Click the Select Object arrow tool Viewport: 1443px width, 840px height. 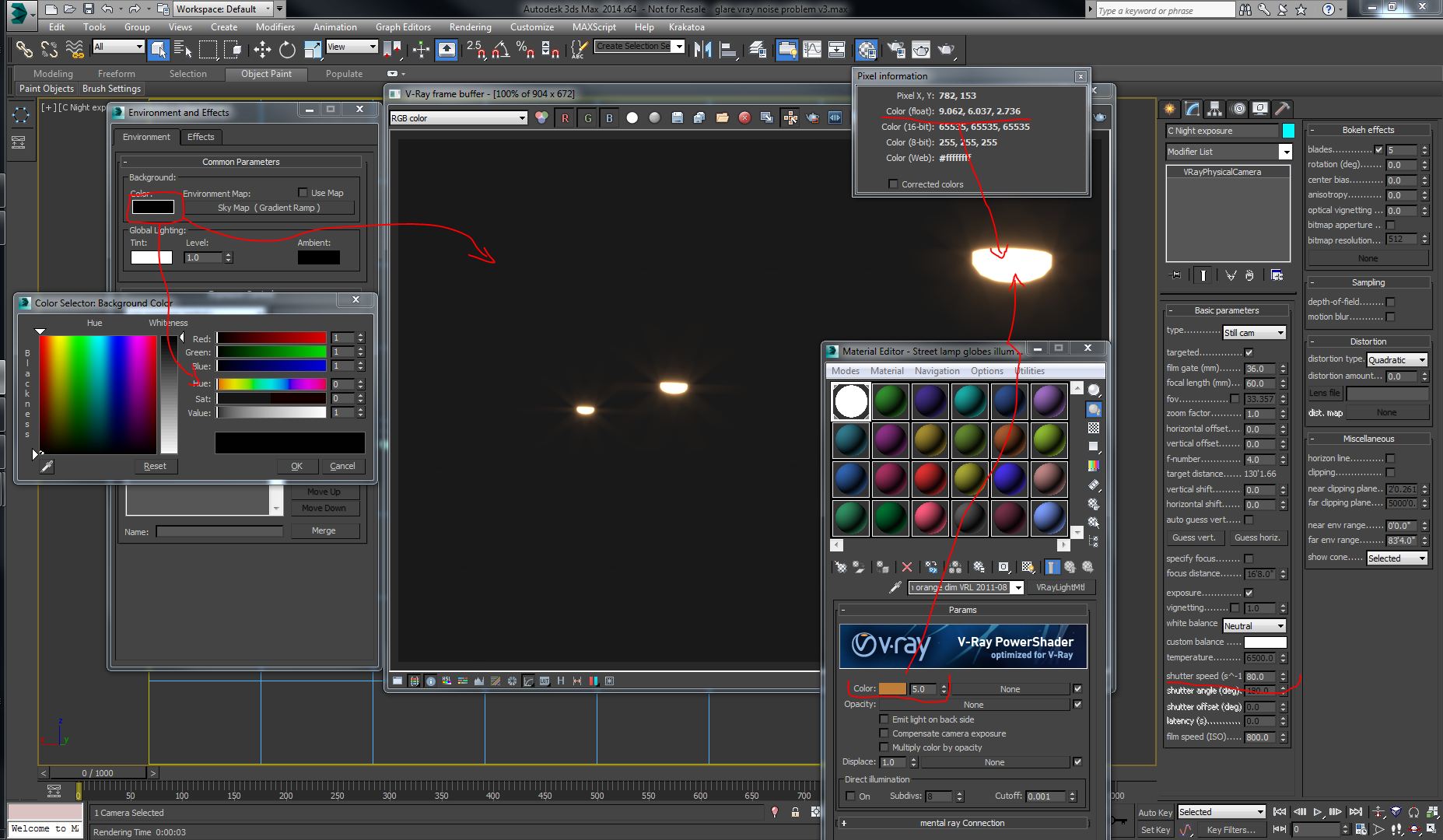click(x=158, y=50)
